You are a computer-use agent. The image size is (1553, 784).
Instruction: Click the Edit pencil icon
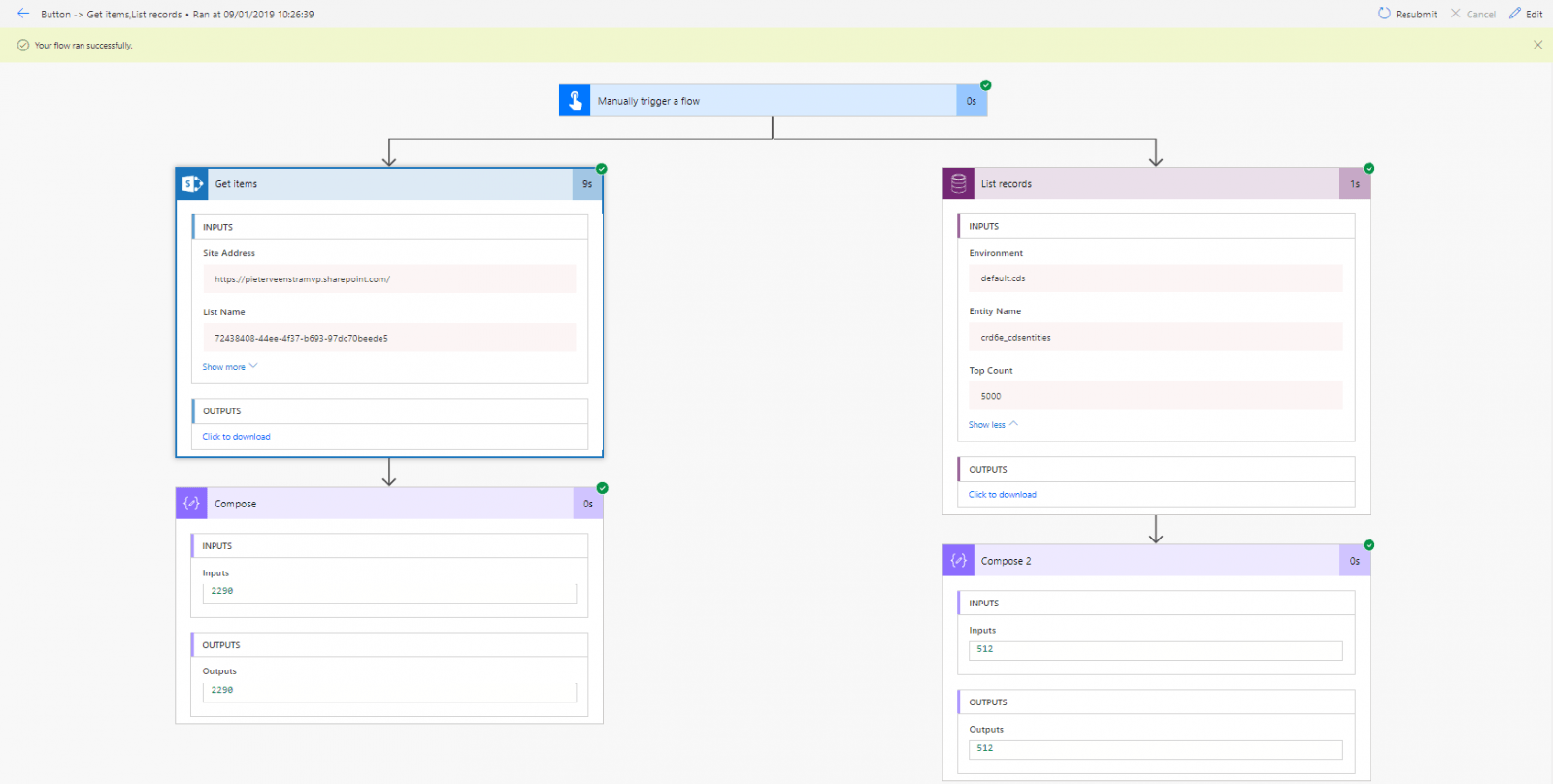(1515, 14)
